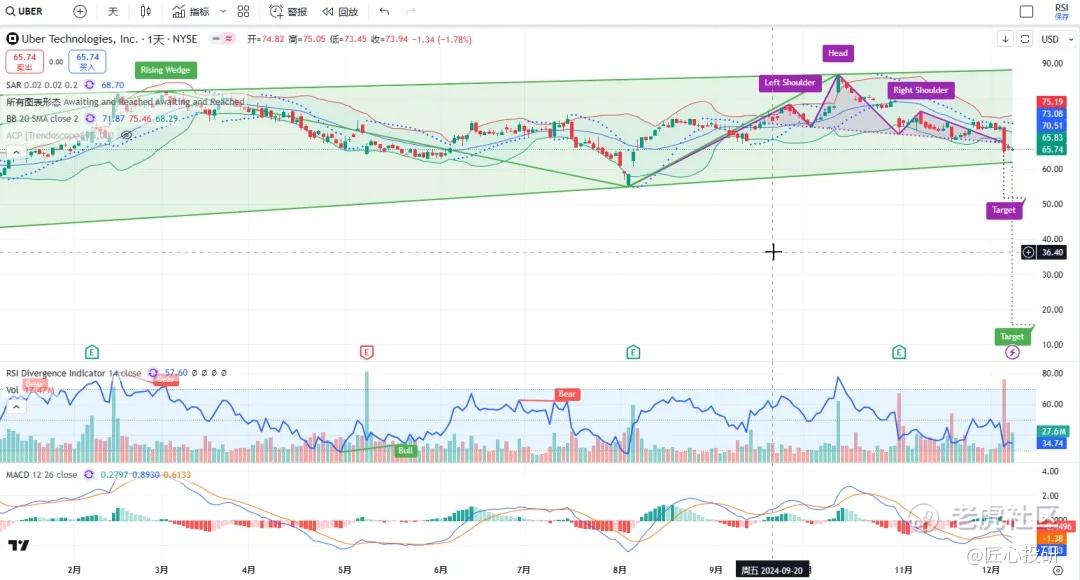Click the undo arrow
This screenshot has width=1080, height=580.
click(x=384, y=11)
